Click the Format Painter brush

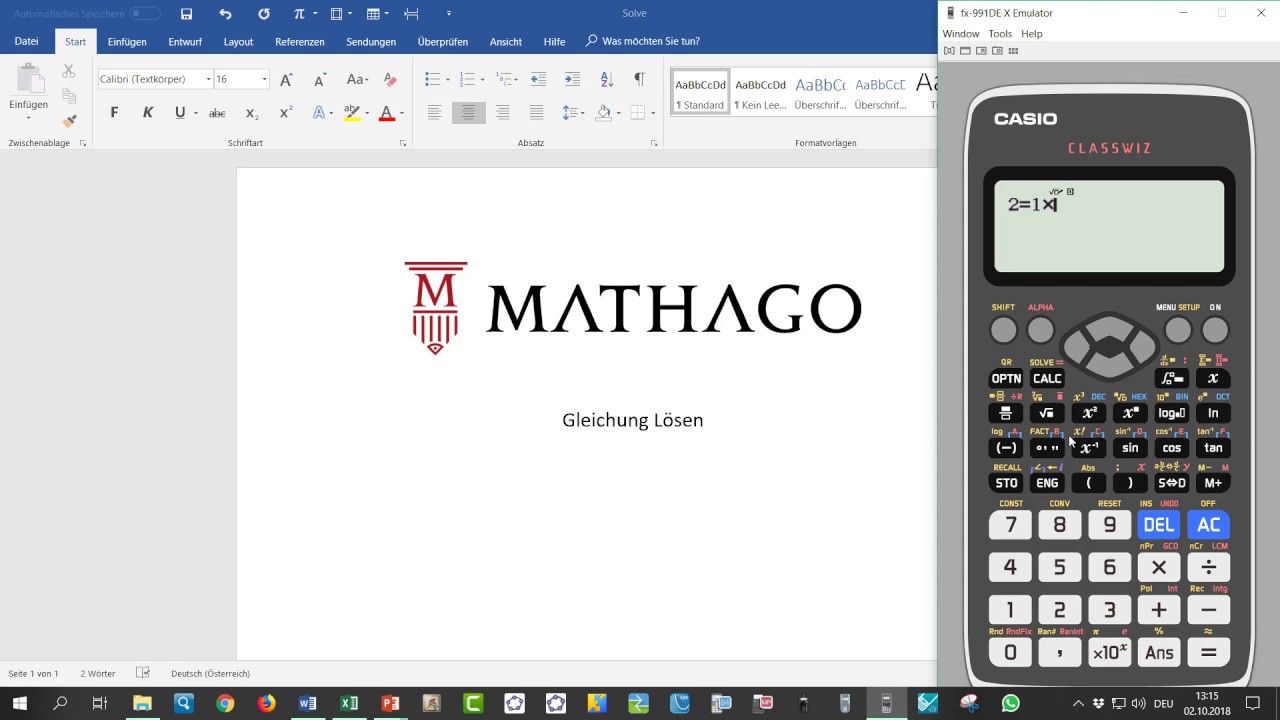[x=69, y=121]
